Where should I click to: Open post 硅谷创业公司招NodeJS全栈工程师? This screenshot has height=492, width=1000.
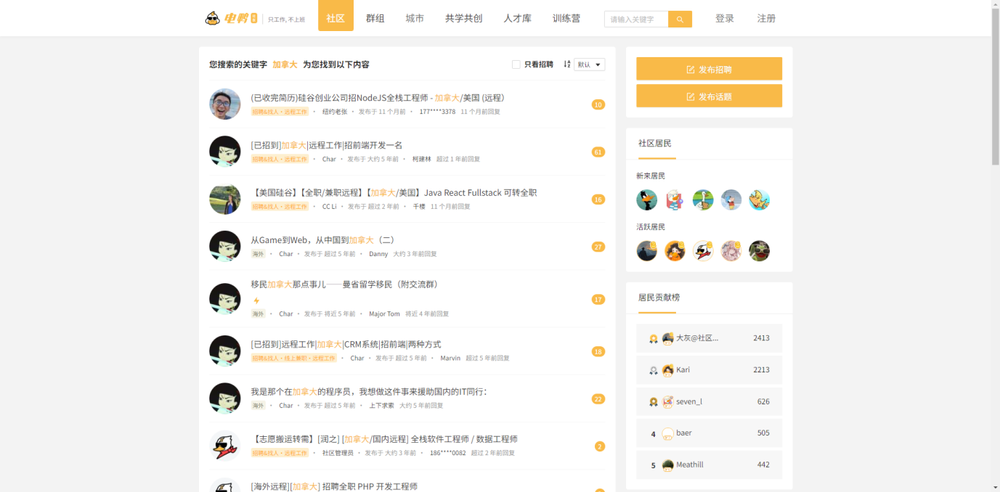(378, 98)
